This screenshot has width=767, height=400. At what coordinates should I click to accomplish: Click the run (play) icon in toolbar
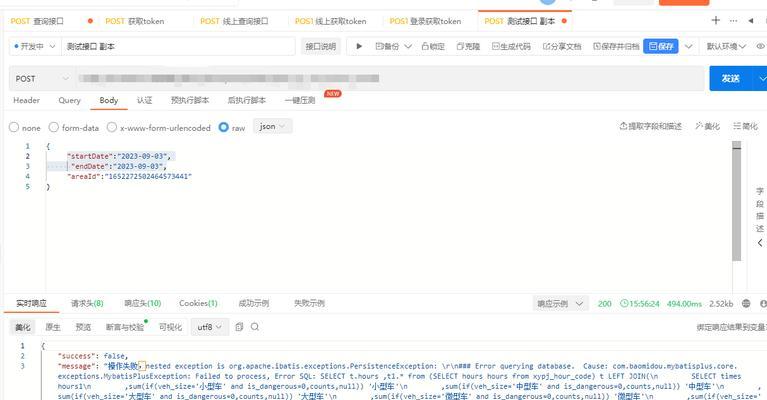(x=359, y=46)
